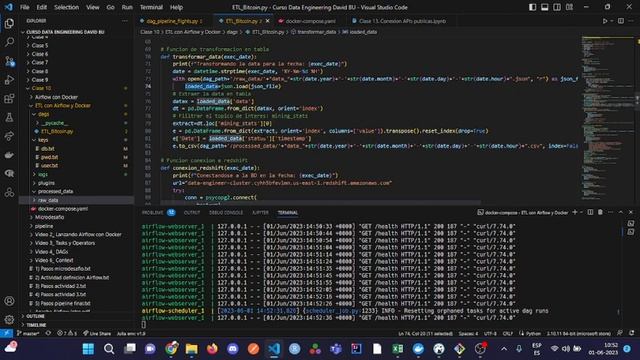Switch to the PROBLEMS panel tab
The image size is (640, 360).
point(152,213)
